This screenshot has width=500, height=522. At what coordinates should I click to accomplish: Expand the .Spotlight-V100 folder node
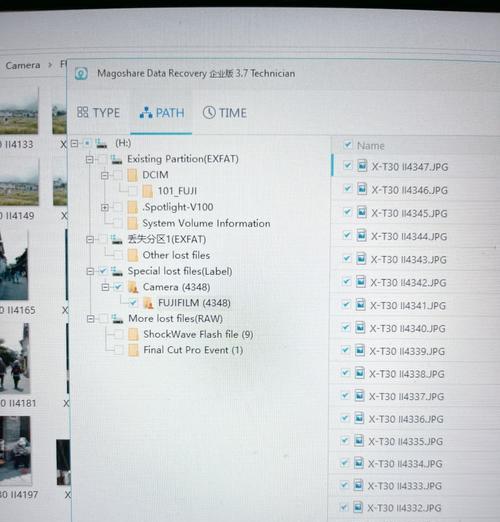point(105,207)
